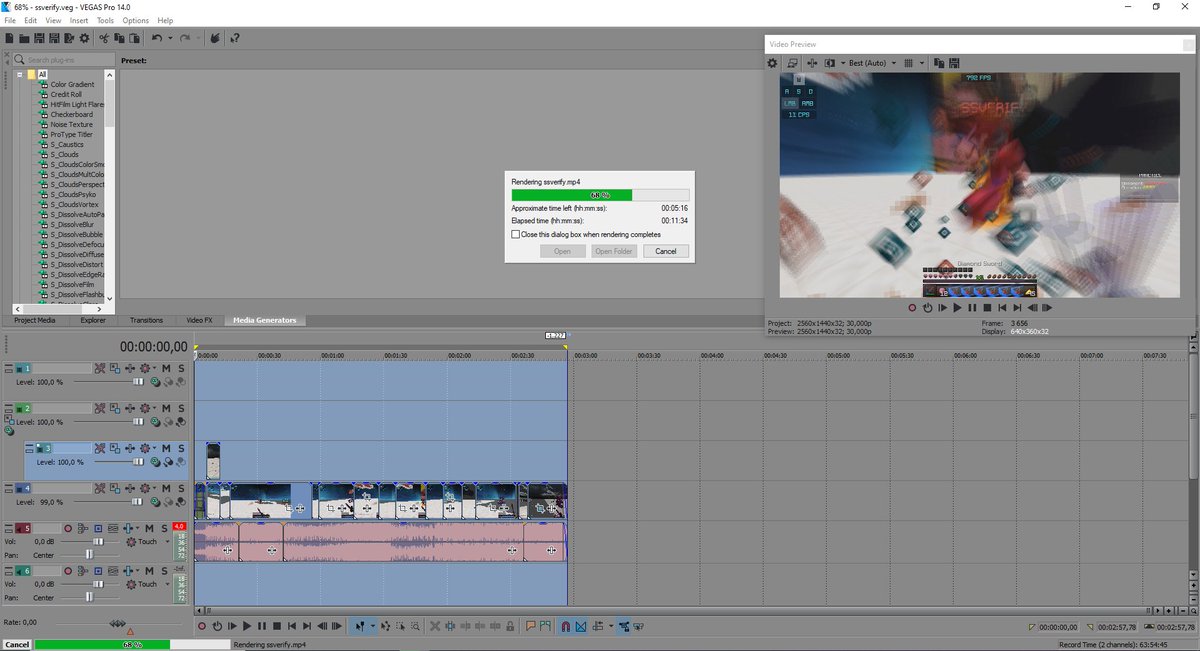Click the Insert Region icon
Viewport: 1200px width, 651px height.
(x=545, y=626)
